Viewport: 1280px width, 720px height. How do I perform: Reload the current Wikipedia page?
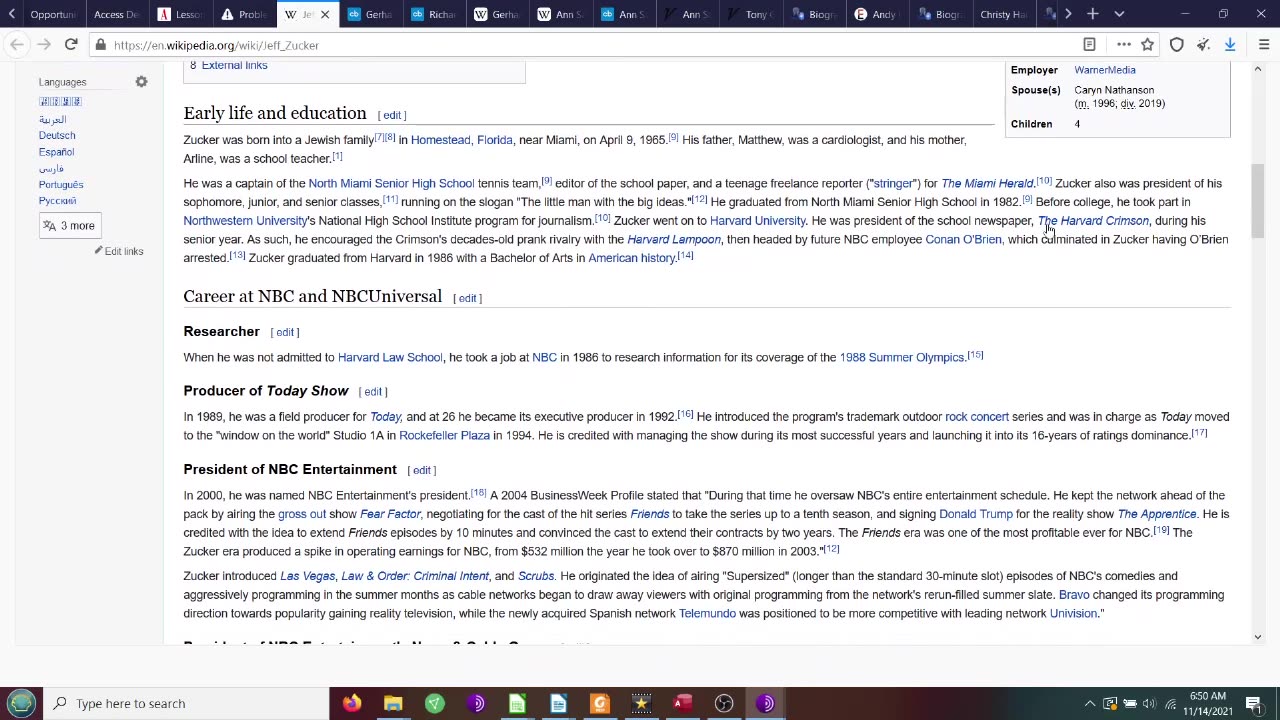pos(71,45)
